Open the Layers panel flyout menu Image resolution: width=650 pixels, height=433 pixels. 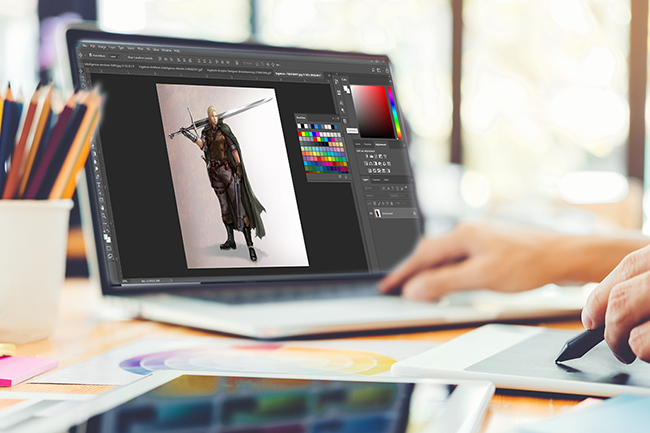click(412, 180)
